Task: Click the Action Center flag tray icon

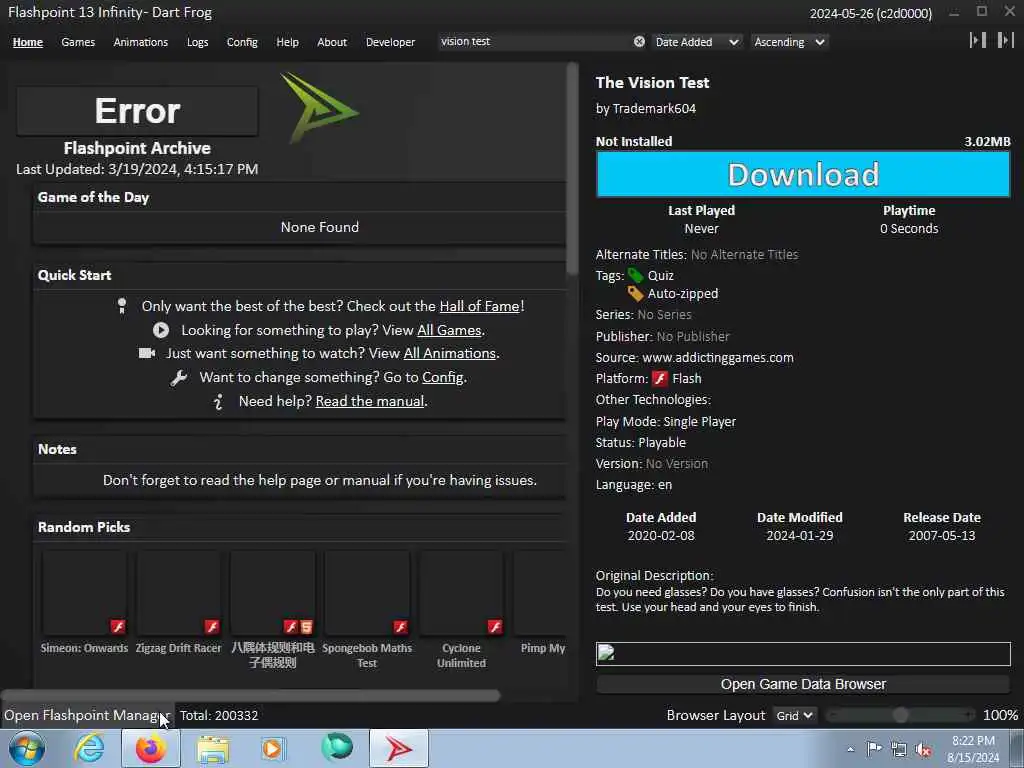Action: (874, 749)
